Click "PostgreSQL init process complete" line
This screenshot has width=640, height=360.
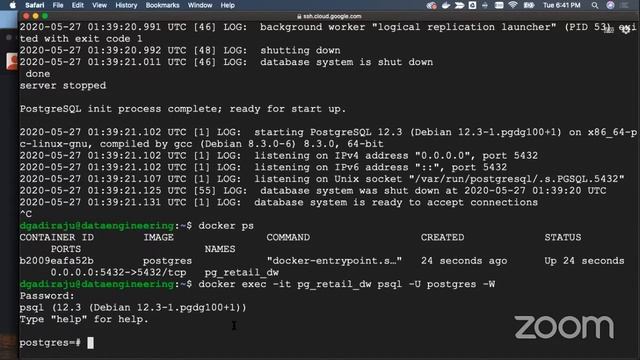183,109
